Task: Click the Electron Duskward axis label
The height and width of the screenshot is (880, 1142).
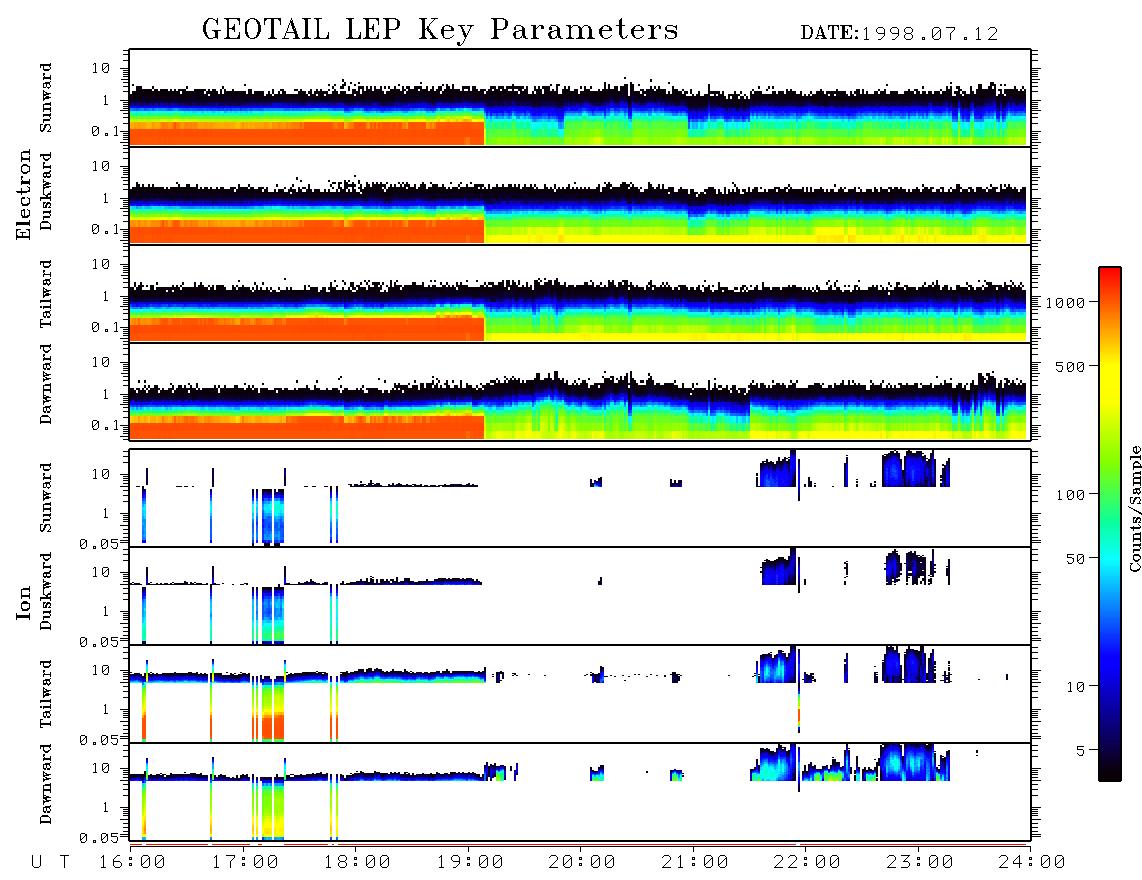Action: click(46, 191)
